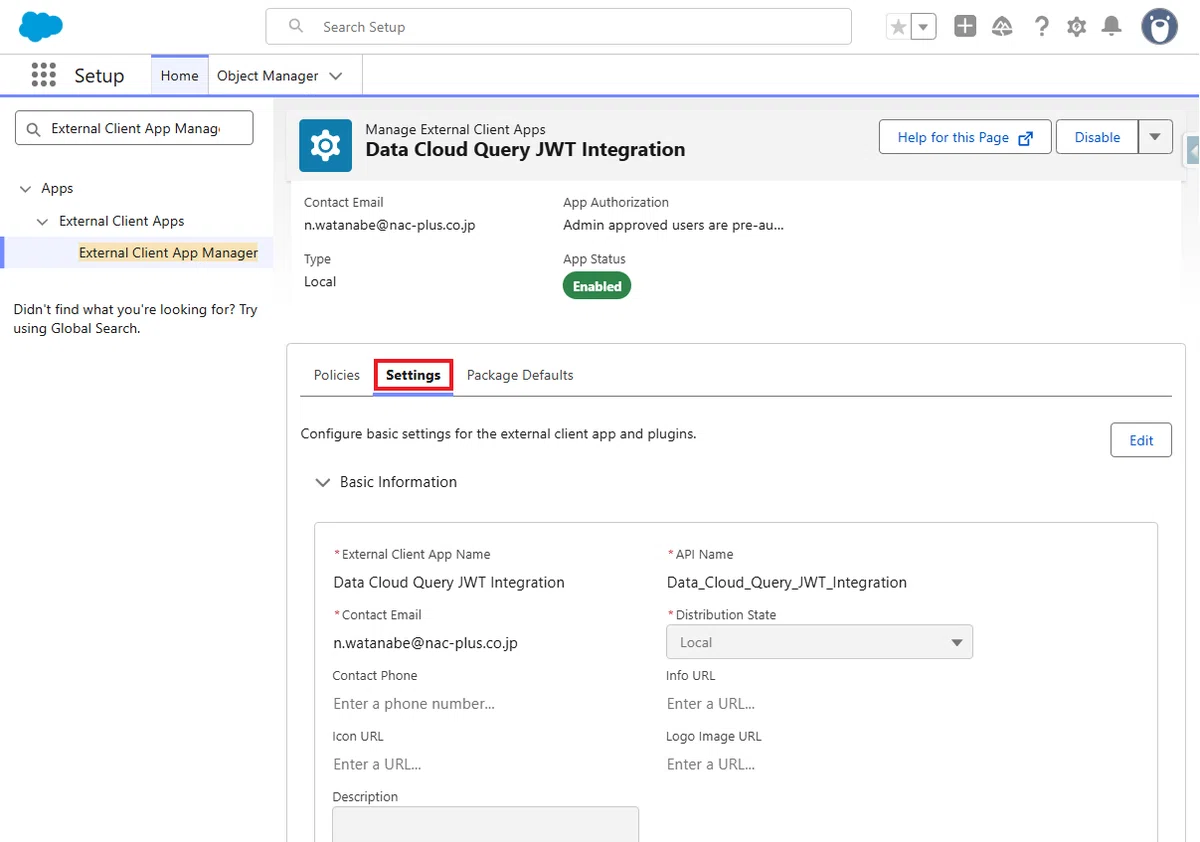Screen dimensions: 1200x842
Task: Click the Enabled status badge
Action: tap(597, 286)
